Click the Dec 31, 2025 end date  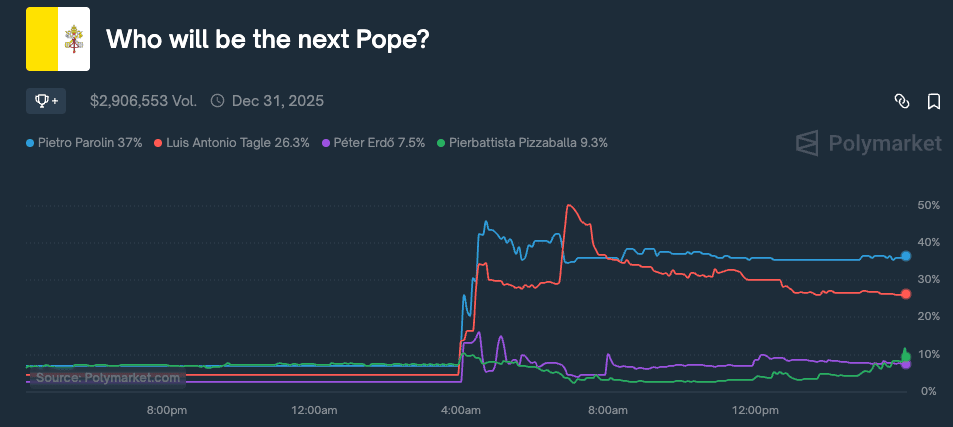(277, 101)
